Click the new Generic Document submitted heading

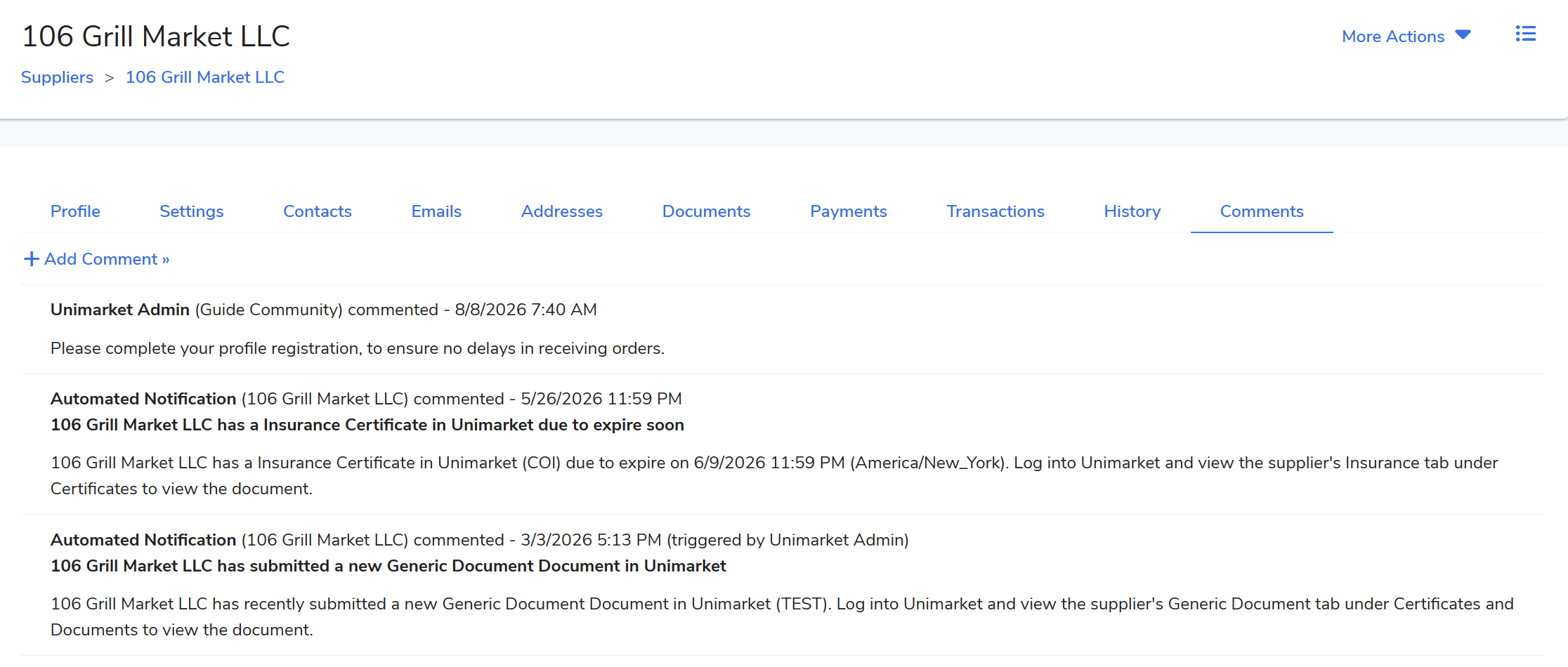[388, 566]
